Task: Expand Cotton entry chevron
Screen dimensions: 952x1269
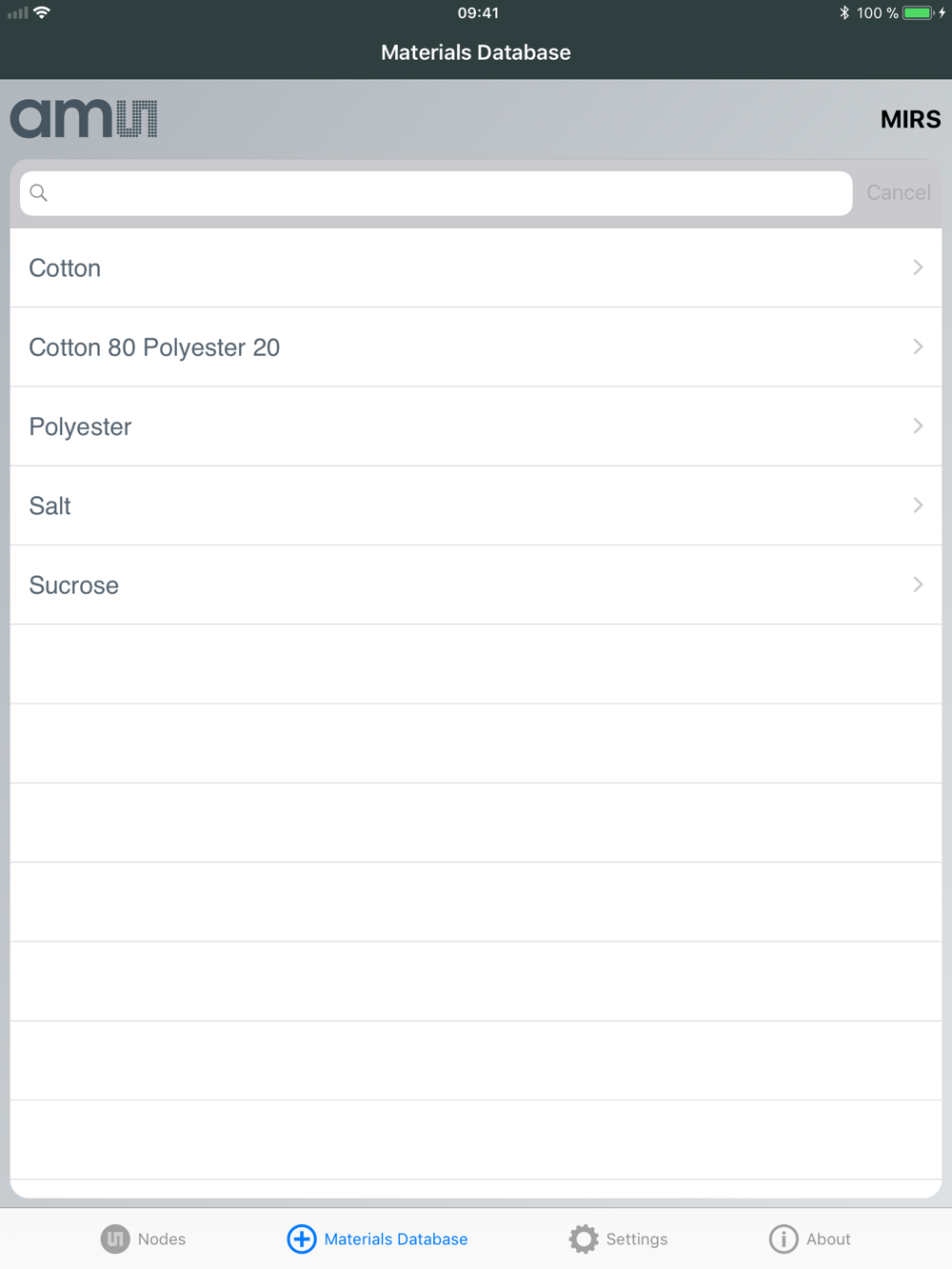Action: tap(918, 268)
